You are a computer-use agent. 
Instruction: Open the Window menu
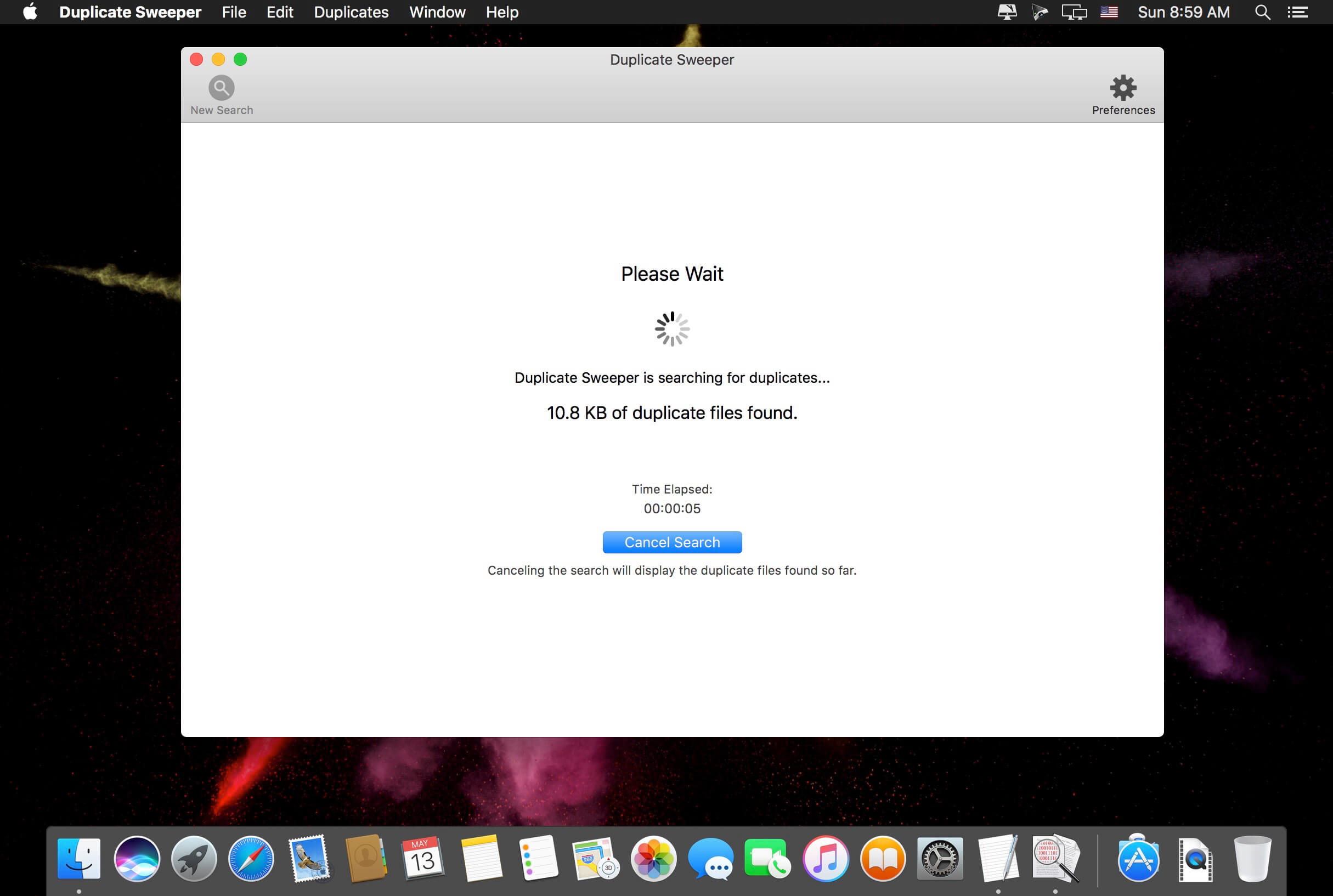coord(437,12)
